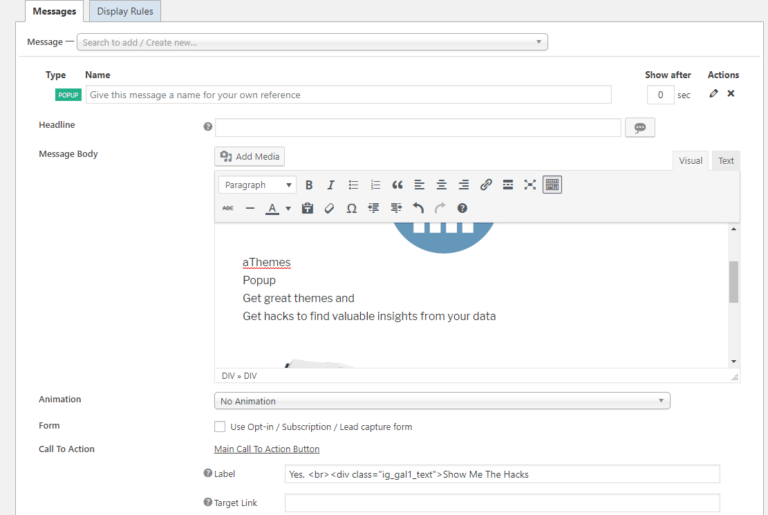This screenshot has width=768, height=515.
Task: Open Target Link help question mark
Action: [x=208, y=502]
